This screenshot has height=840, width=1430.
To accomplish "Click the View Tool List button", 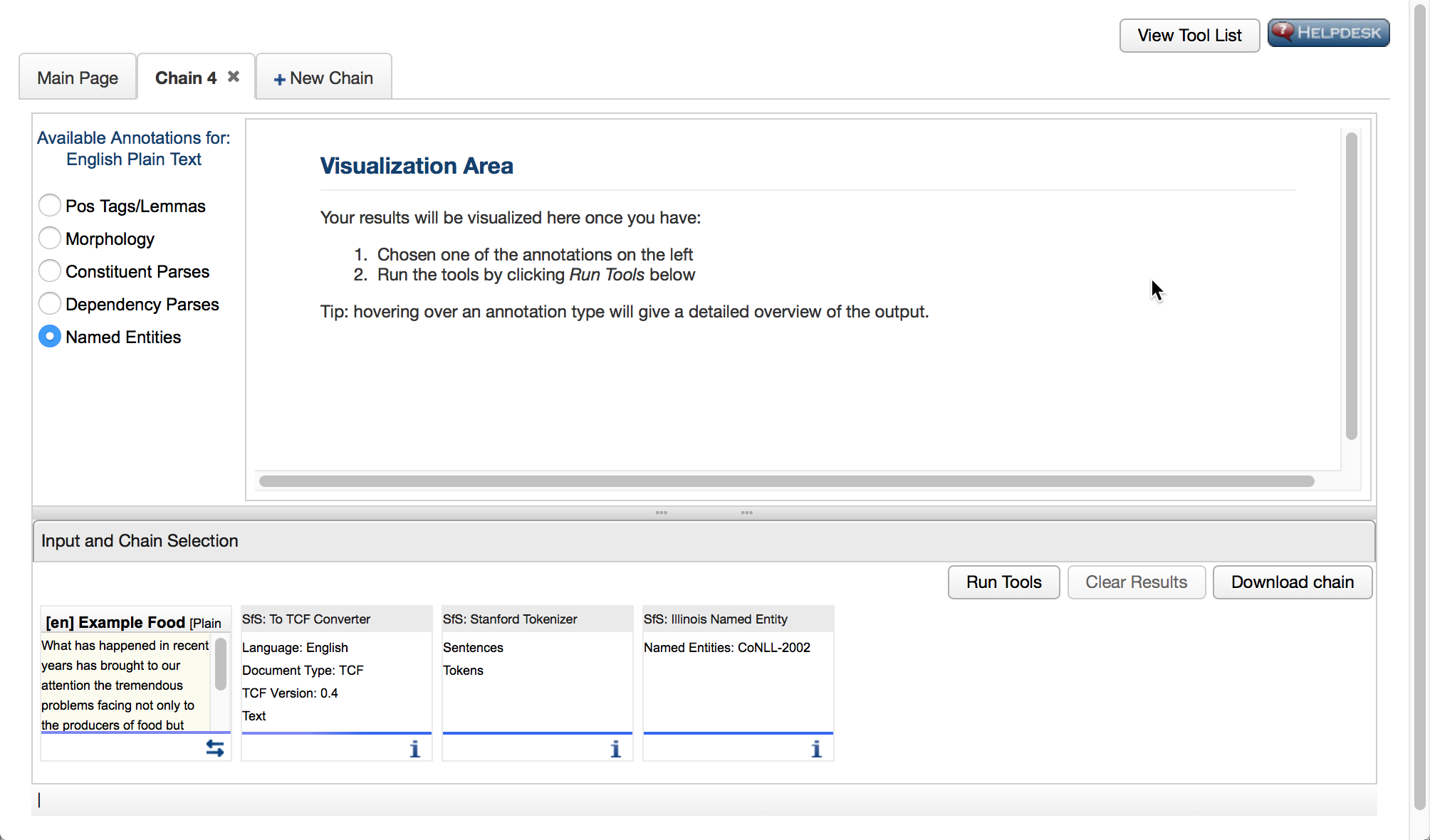I will coord(1188,33).
